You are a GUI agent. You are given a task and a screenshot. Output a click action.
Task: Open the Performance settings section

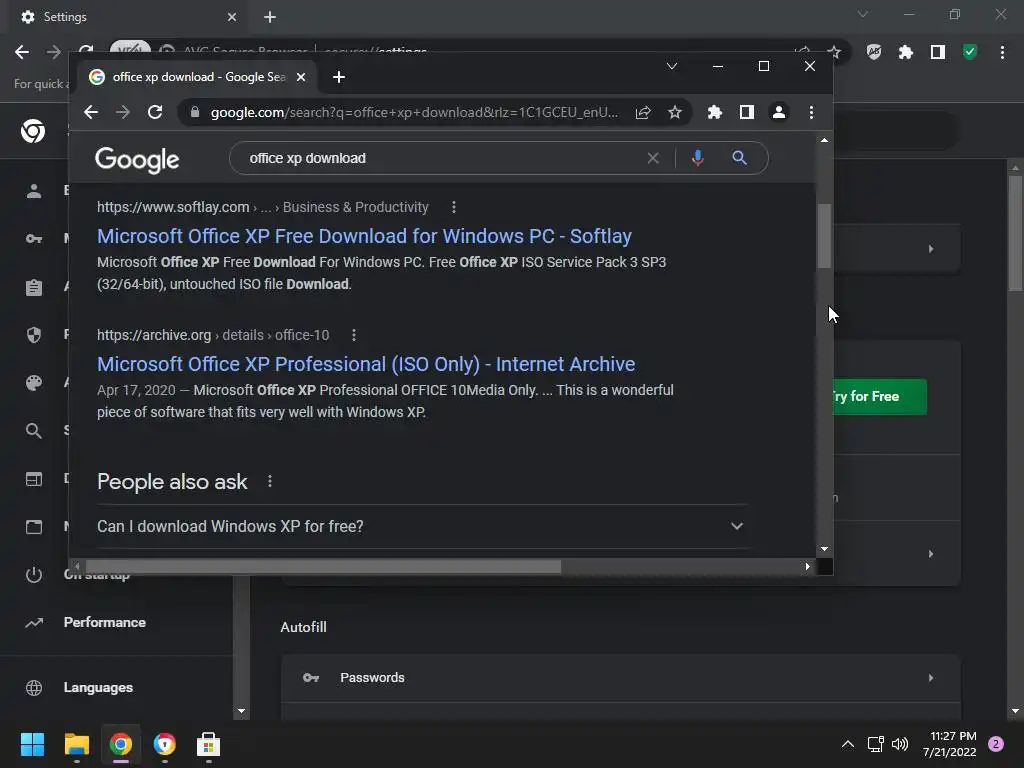tap(104, 622)
